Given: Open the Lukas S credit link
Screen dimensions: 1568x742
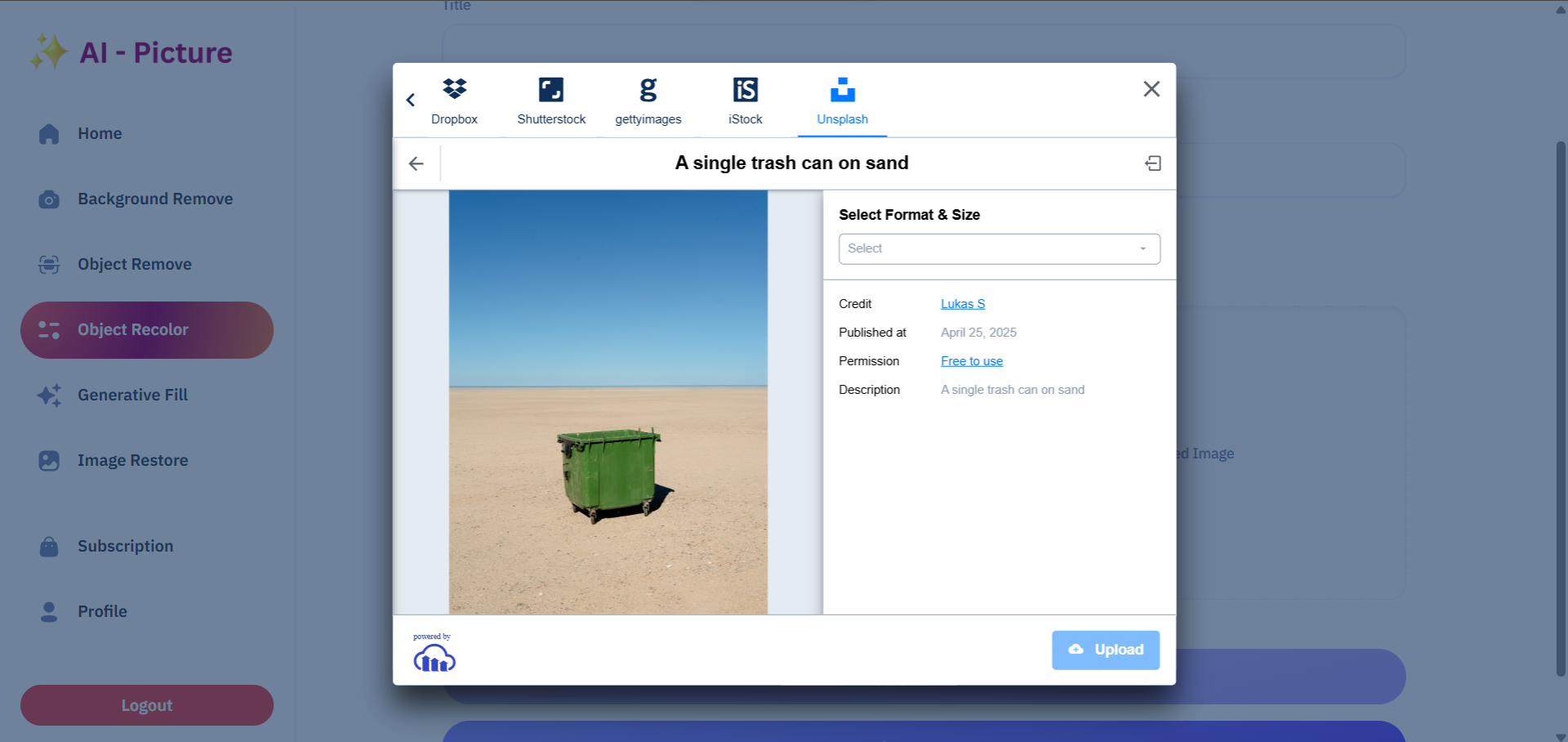Looking at the screenshot, I should coord(963,304).
